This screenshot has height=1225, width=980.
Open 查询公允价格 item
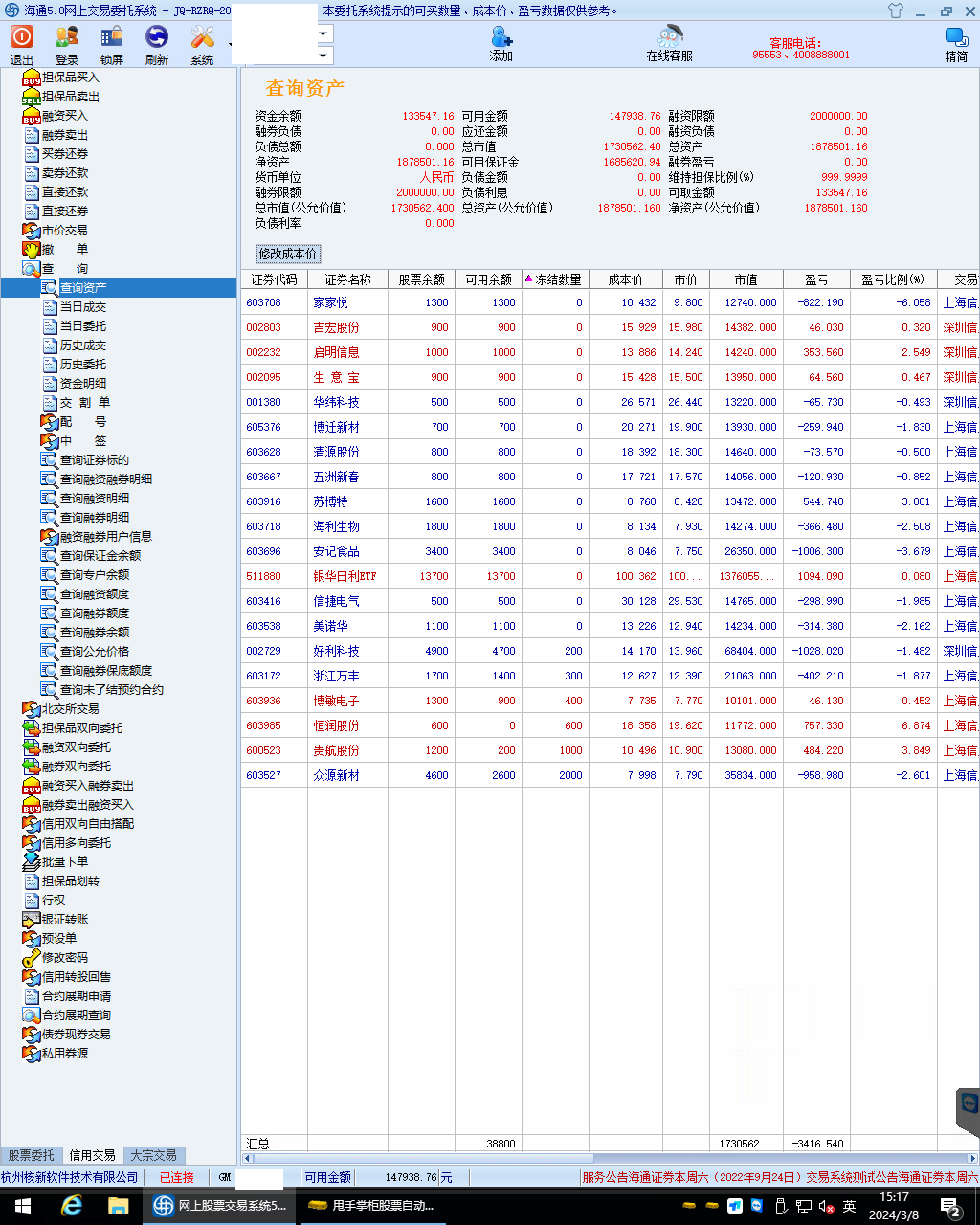click(x=95, y=651)
